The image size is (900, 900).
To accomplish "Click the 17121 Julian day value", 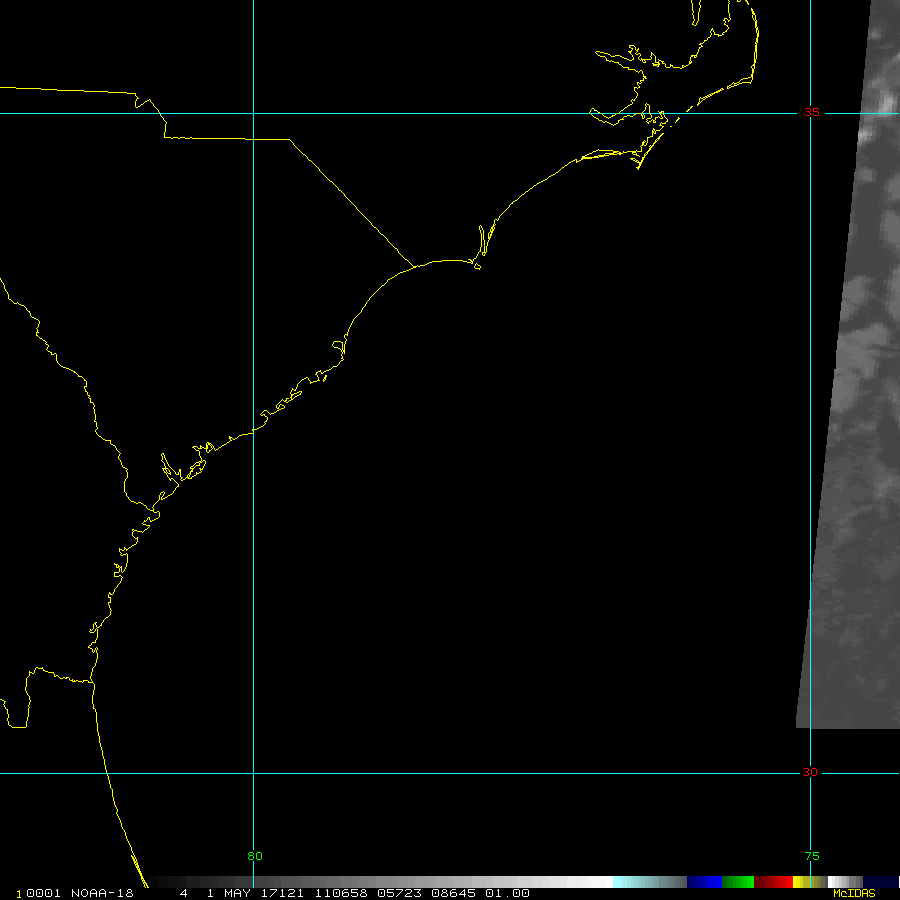I will coord(283,893).
